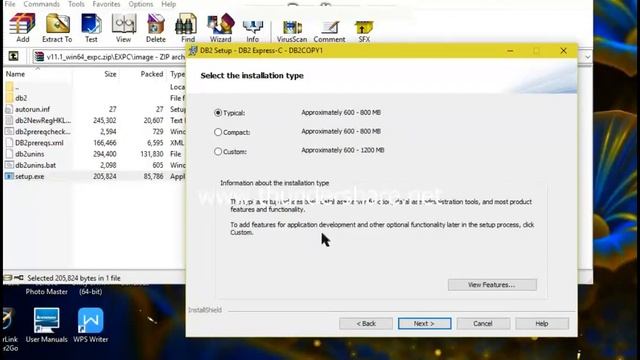The width and height of the screenshot is (640, 360).
Task: Select the db2unins.bat file
Action: (x=94, y=165)
